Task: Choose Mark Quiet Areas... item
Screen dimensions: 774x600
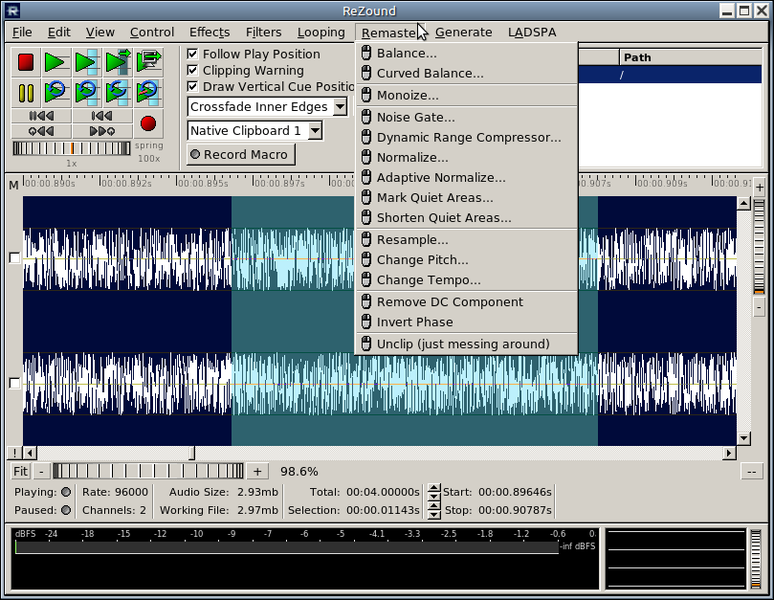Action: (x=466, y=198)
